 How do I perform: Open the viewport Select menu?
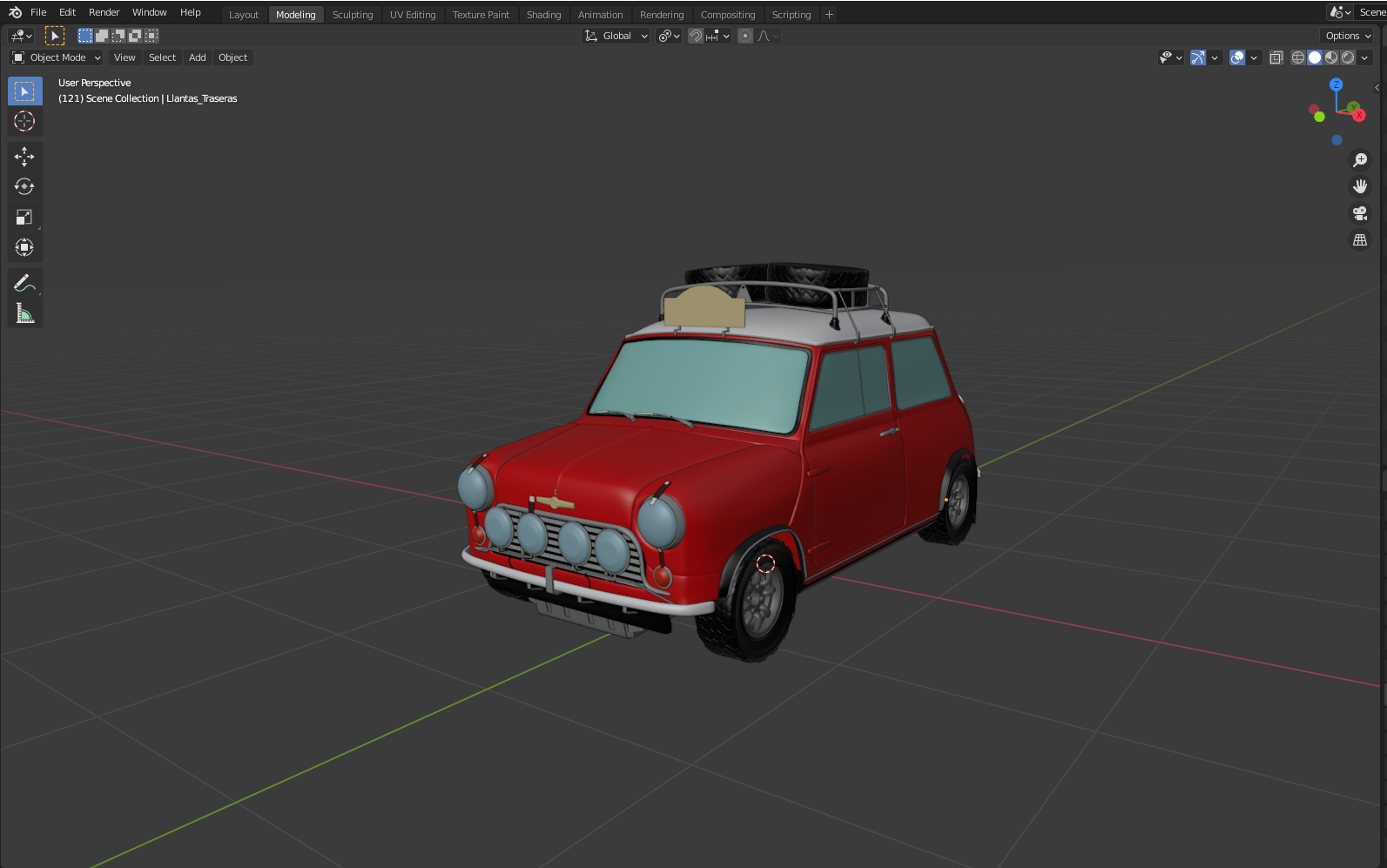tap(162, 57)
